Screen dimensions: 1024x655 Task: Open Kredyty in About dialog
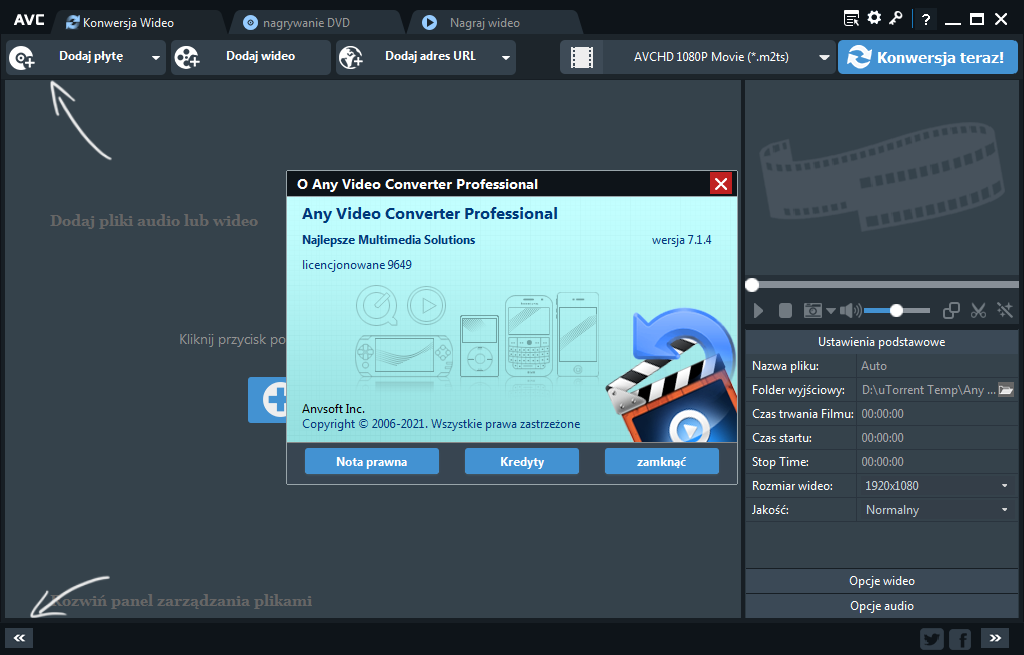coord(522,462)
